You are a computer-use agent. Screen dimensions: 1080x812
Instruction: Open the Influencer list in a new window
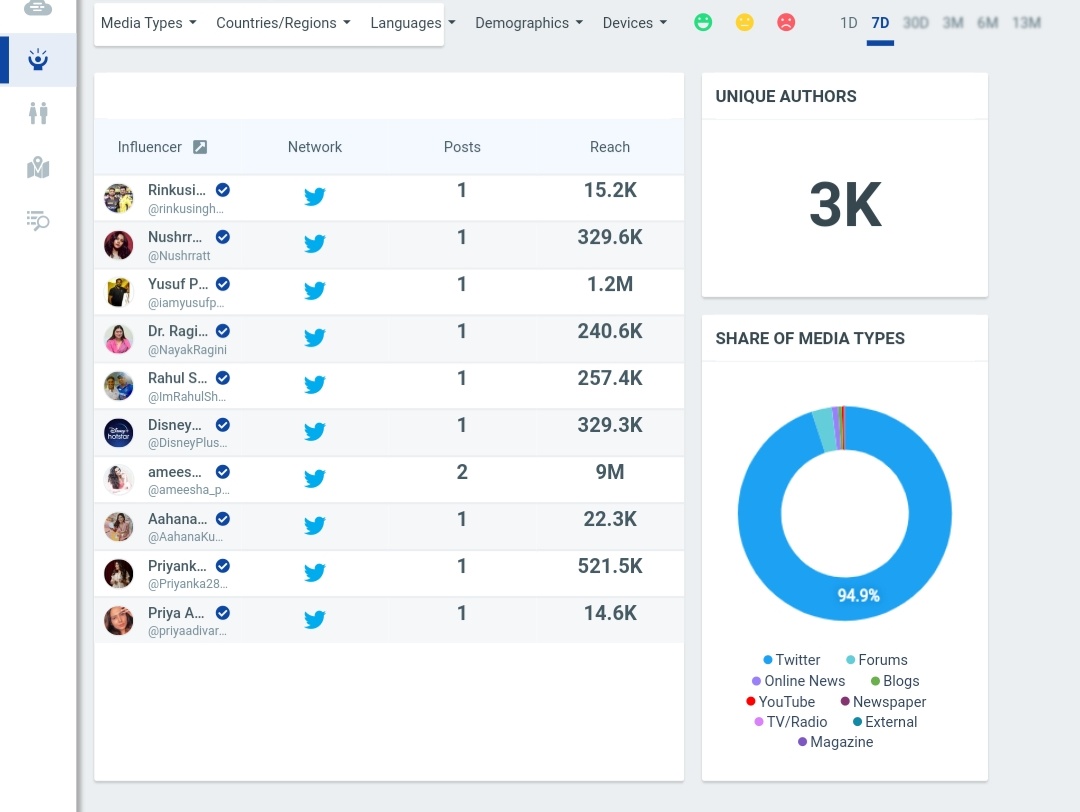point(199,146)
